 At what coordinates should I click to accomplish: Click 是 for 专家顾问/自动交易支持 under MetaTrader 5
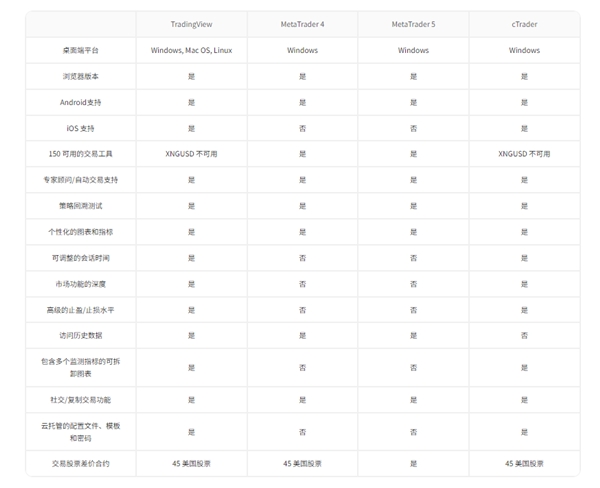pos(413,180)
